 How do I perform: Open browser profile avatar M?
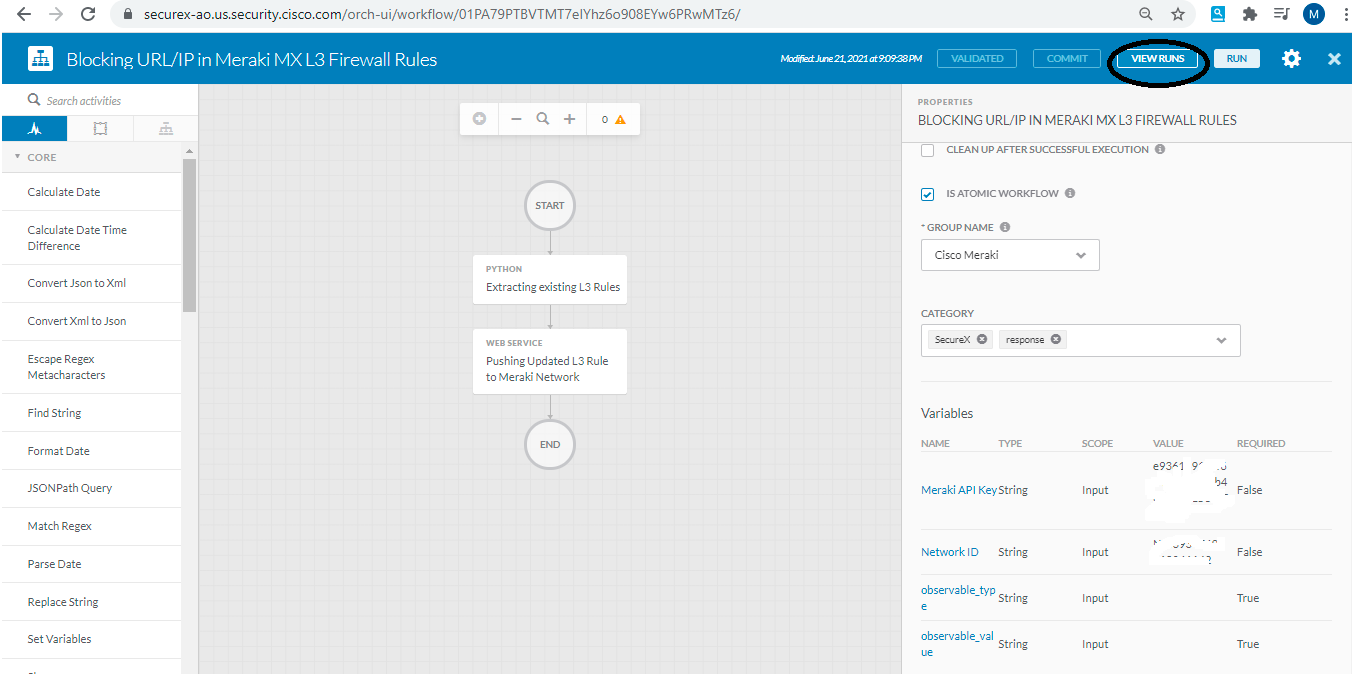click(x=1313, y=14)
